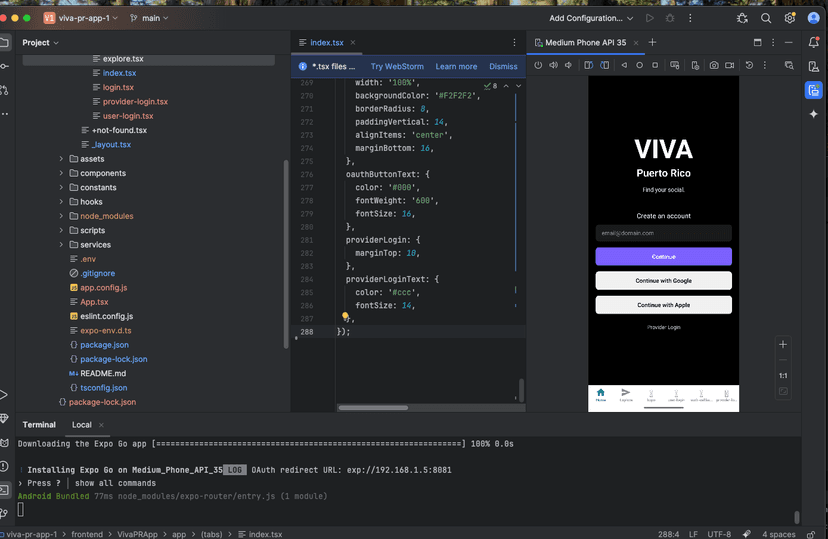Click the project tree vertical scrollbar
This screenshot has width=828, height=539.
click(x=286, y=253)
